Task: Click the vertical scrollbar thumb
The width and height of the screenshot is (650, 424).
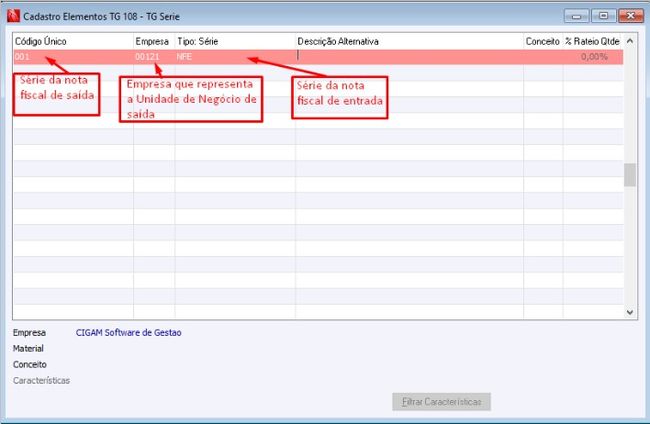Action: [x=630, y=175]
